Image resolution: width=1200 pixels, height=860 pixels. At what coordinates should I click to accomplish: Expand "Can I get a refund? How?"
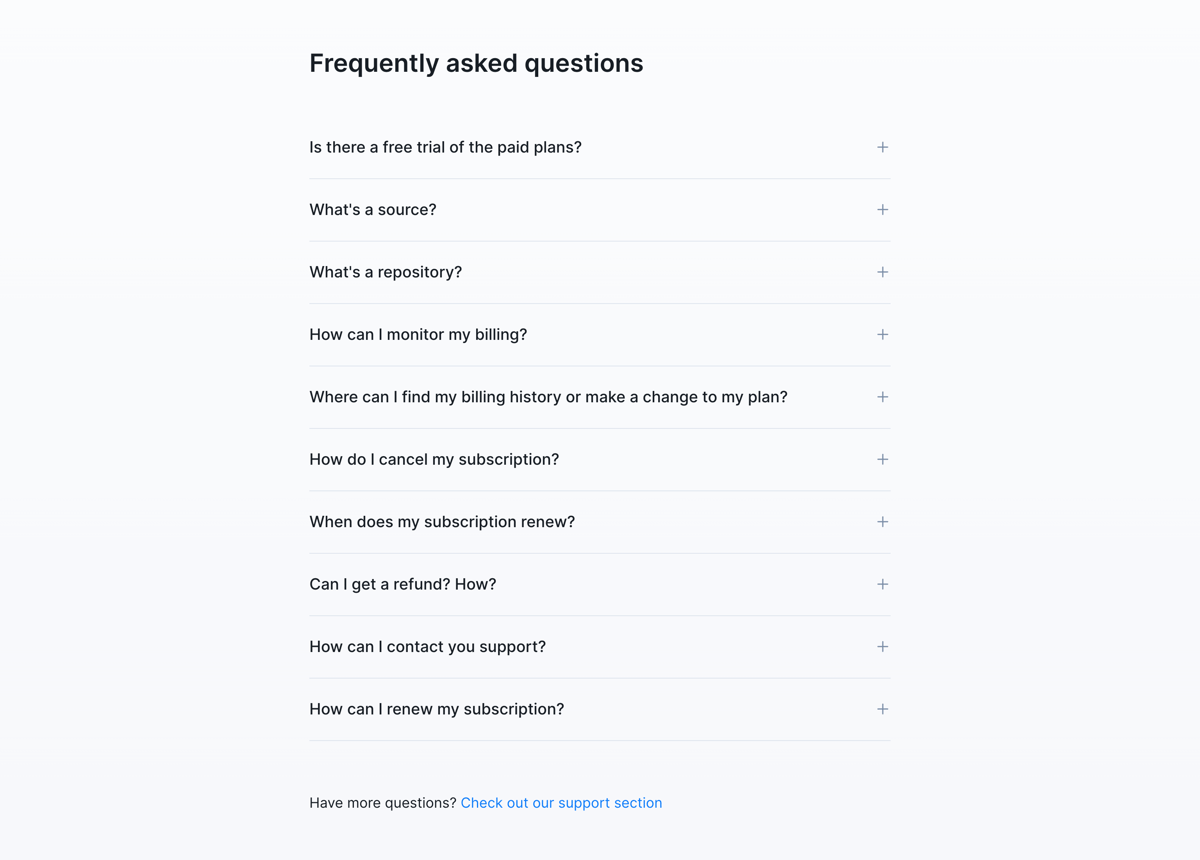point(403,584)
